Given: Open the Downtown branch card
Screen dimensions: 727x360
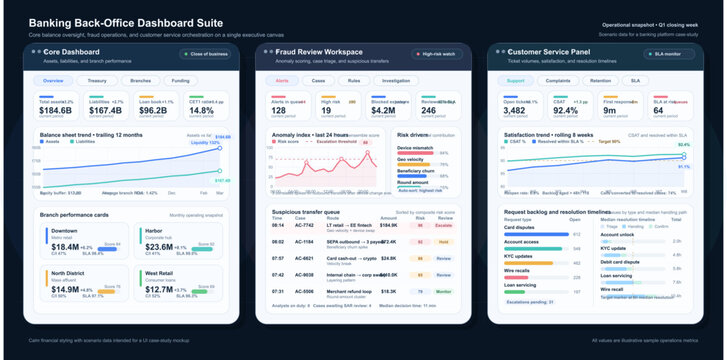Looking at the screenshot, I should (x=84, y=240).
